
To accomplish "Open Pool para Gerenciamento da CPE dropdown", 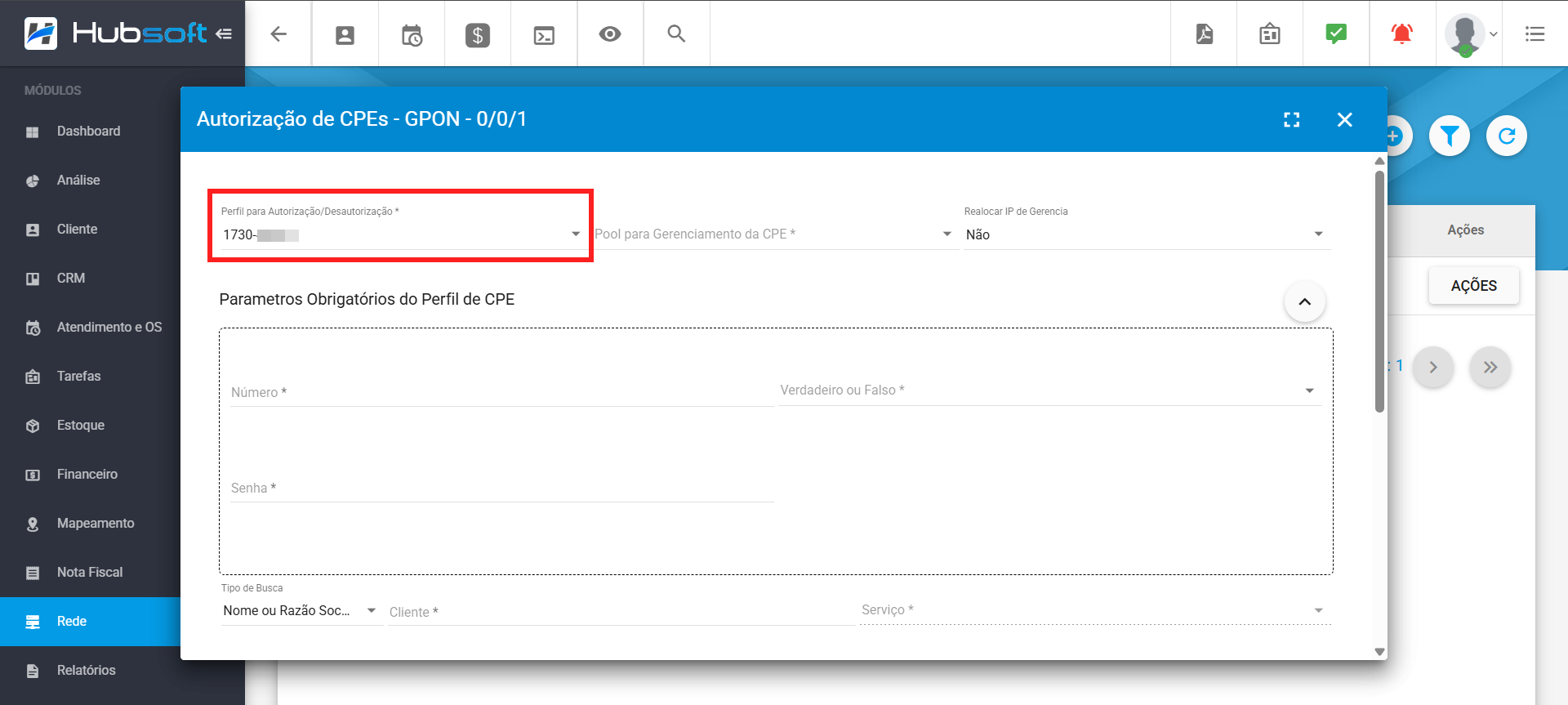I will pos(774,234).
